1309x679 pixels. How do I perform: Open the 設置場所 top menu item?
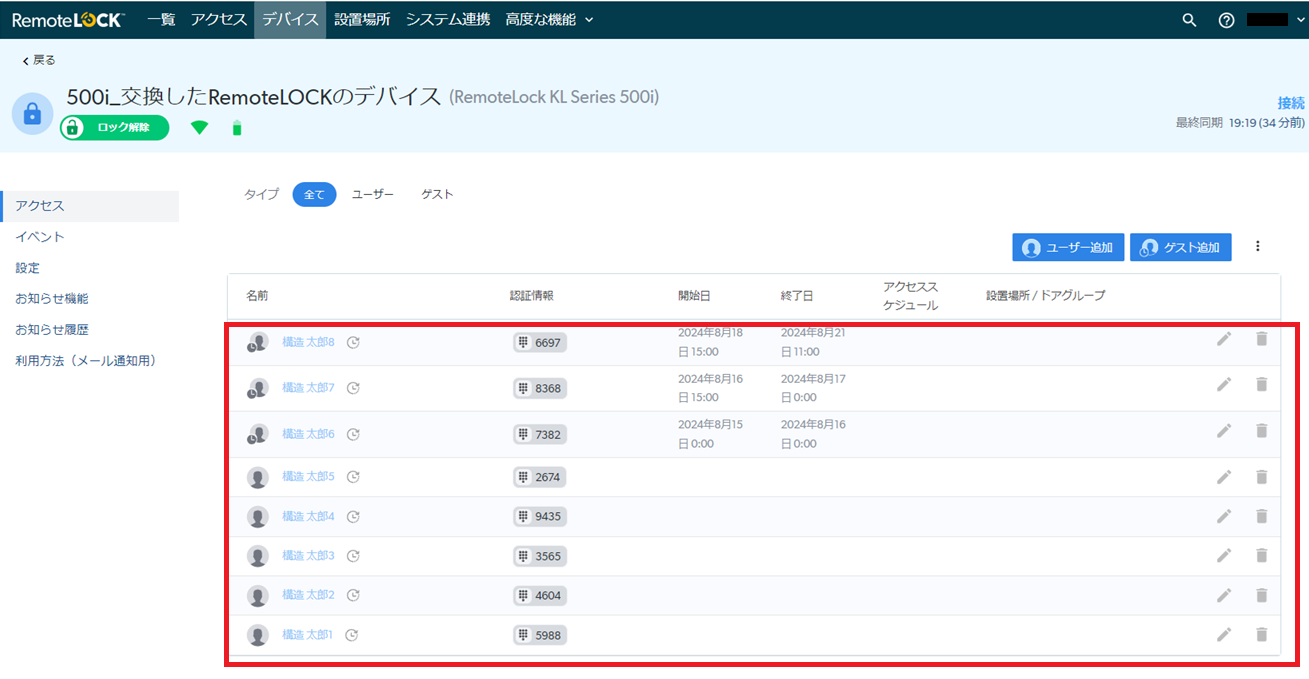362,20
